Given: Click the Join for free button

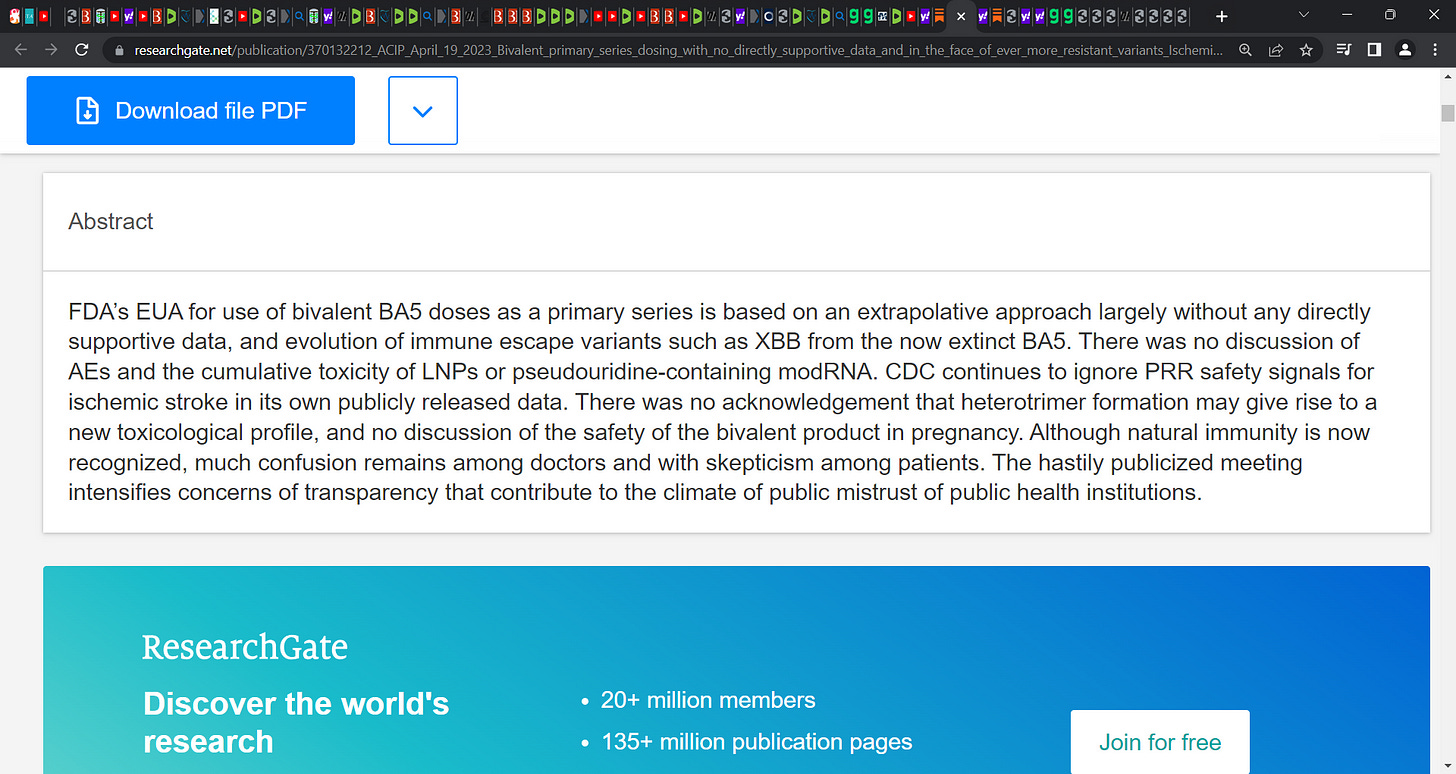Looking at the screenshot, I should click(x=1160, y=742).
